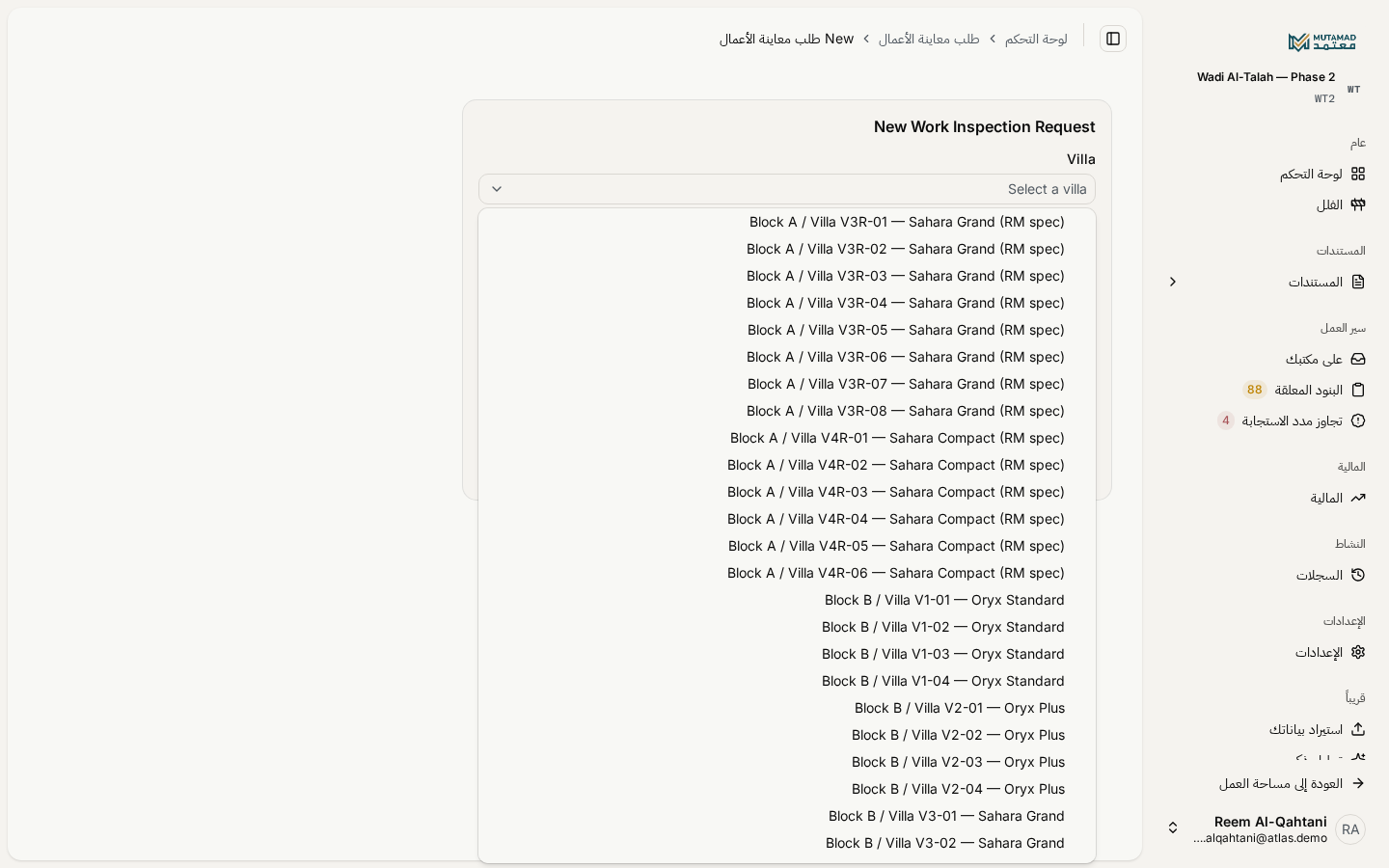The width and height of the screenshot is (1389, 868).
Task: Select Block B / Villa V1-03 — Oryx Standard
Action: pyautogui.click(x=787, y=654)
